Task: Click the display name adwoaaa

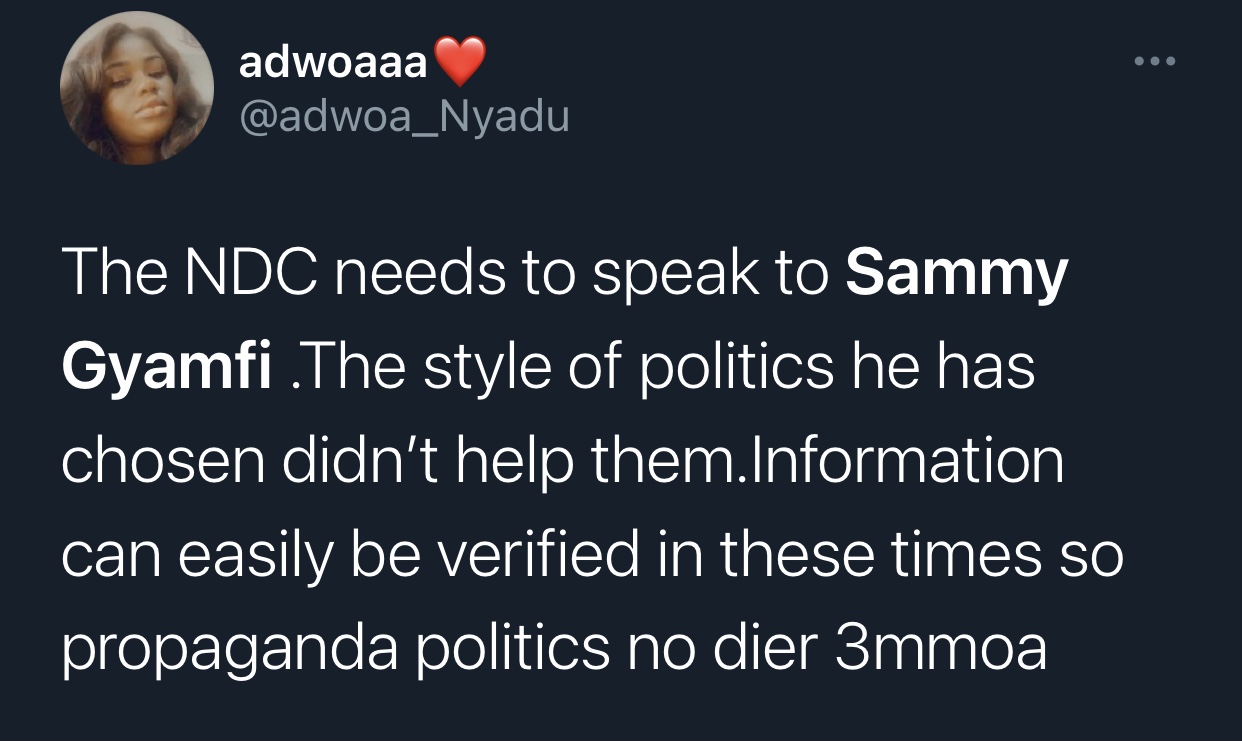Action: point(333,64)
